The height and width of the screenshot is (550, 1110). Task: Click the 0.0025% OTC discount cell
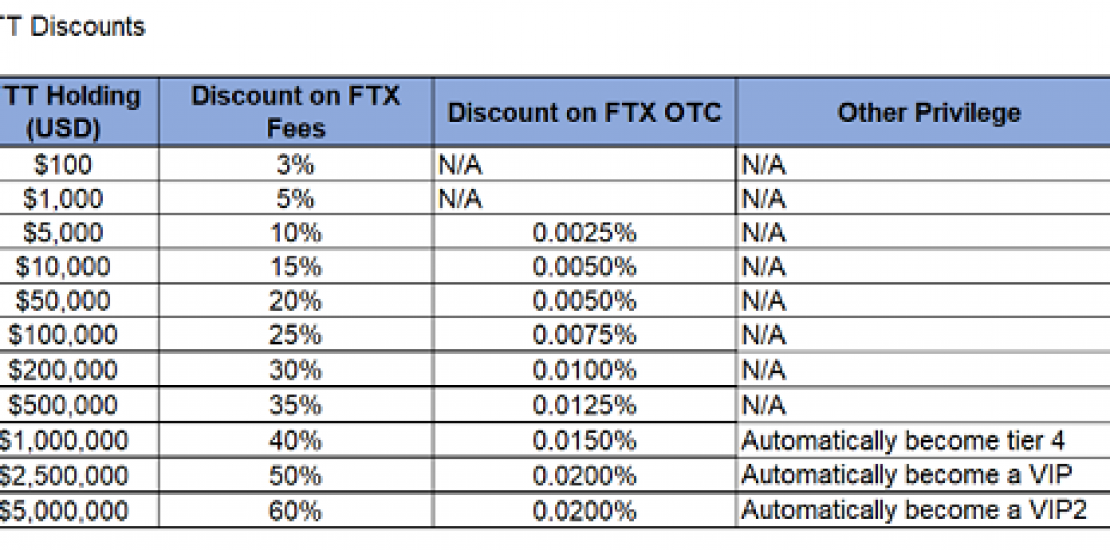point(584,233)
